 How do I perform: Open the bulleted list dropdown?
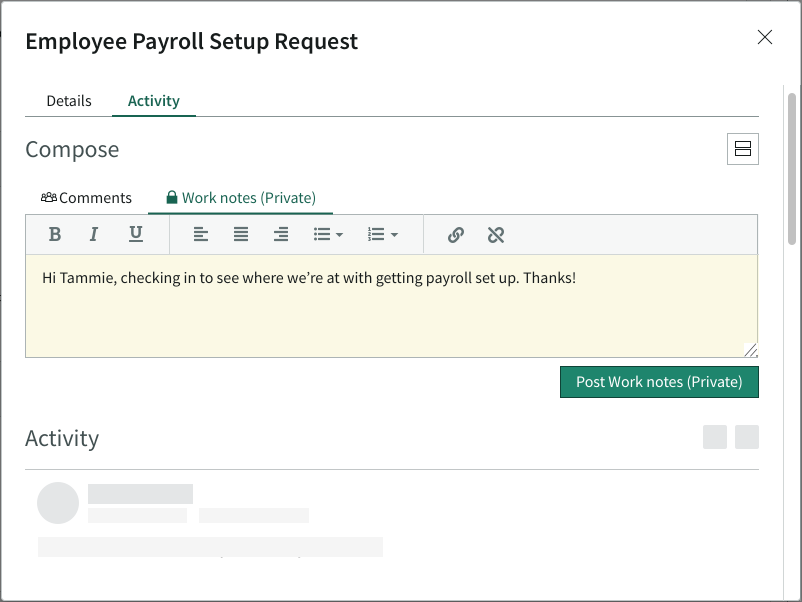pyautogui.click(x=328, y=235)
